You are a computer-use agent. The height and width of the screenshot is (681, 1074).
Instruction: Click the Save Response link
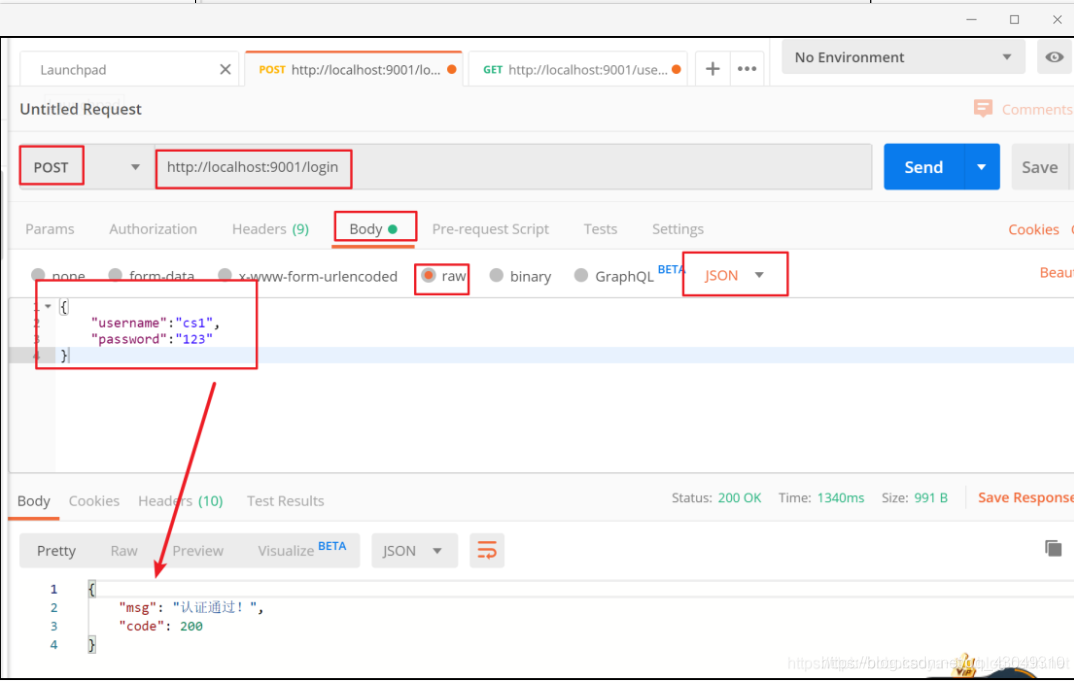1025,497
